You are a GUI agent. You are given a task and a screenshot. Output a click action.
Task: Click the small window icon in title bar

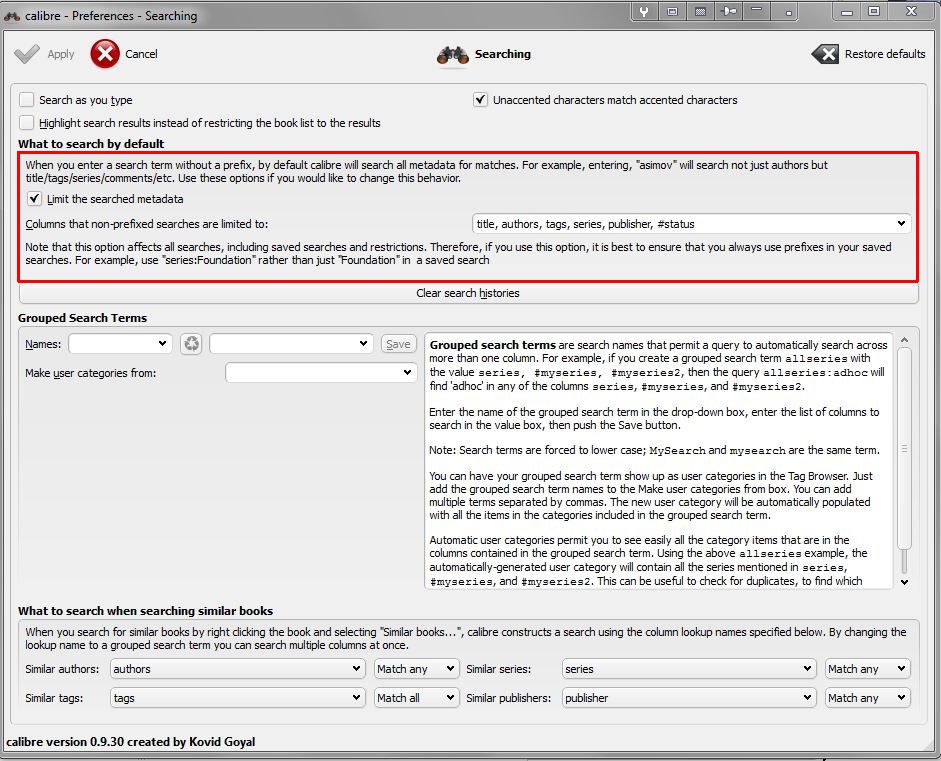(x=672, y=12)
